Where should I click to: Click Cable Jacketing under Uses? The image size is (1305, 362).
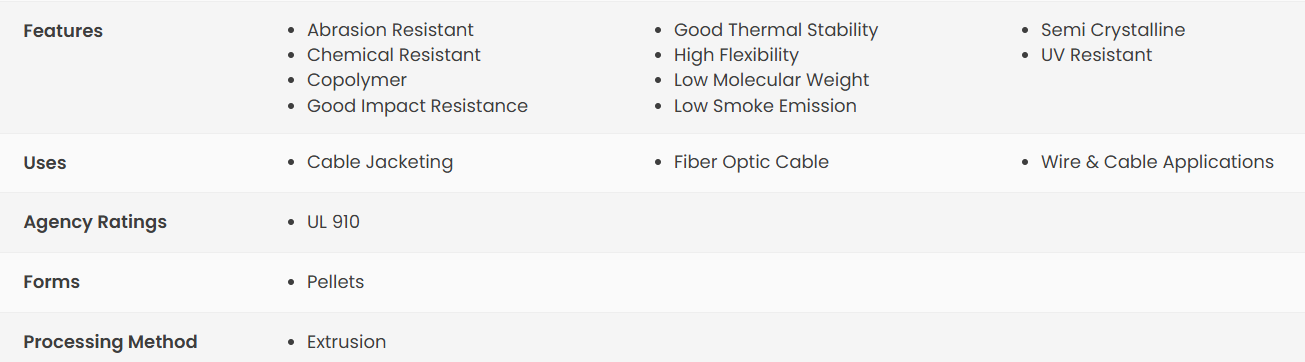point(380,162)
